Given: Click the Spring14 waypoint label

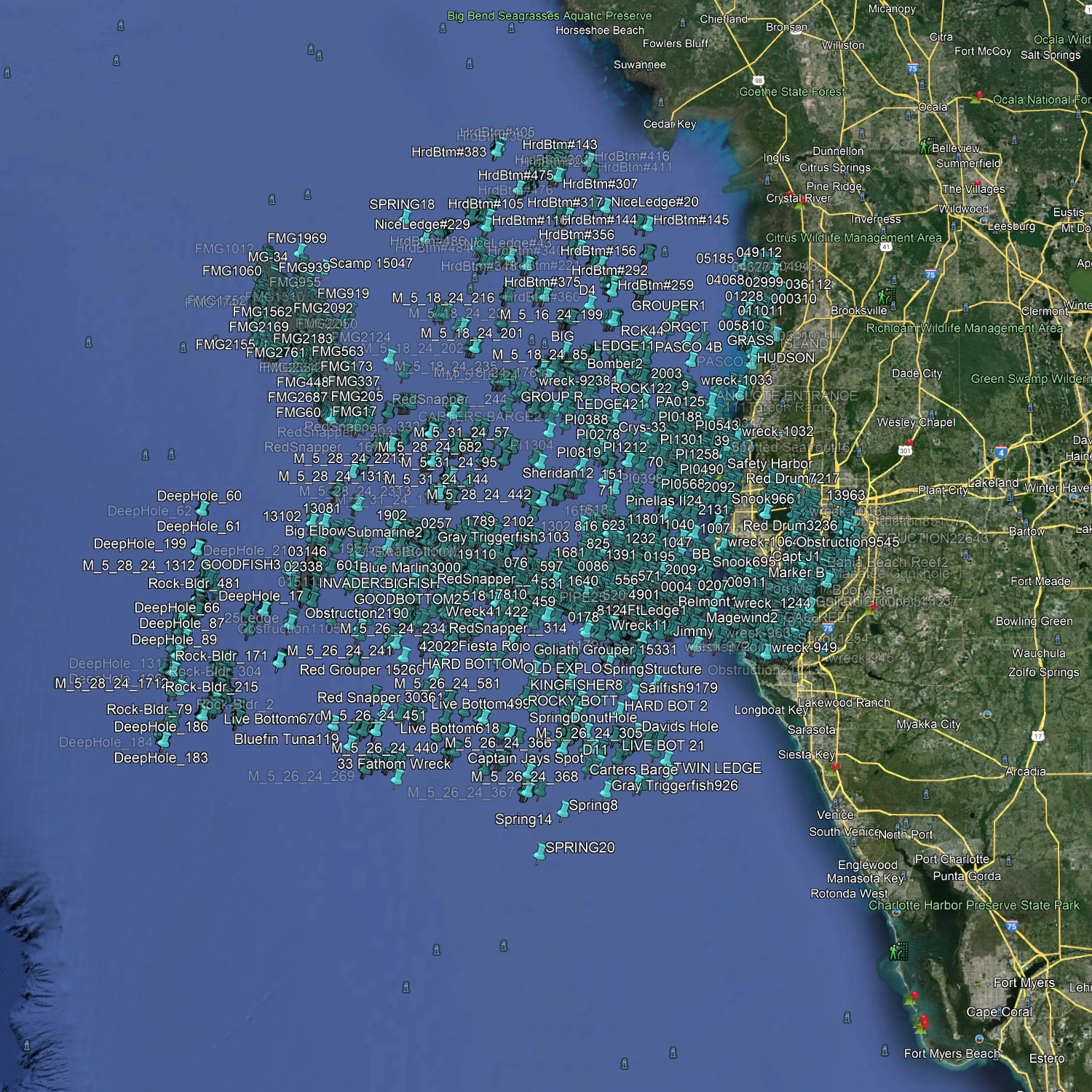Looking at the screenshot, I should [x=523, y=819].
